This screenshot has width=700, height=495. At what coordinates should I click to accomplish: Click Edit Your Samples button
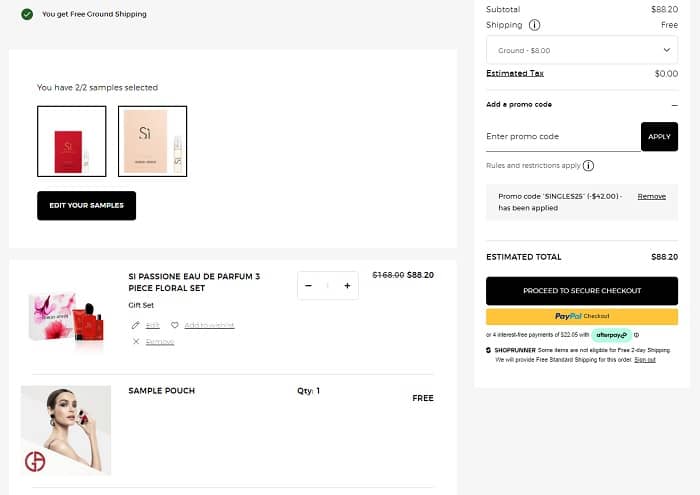(x=86, y=205)
